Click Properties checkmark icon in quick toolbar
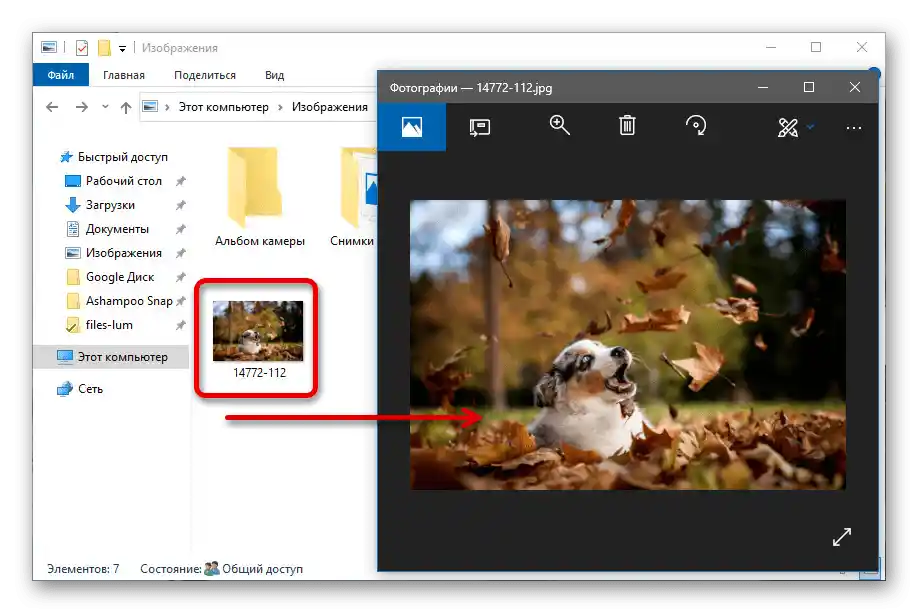Viewport: 918px width, 613px height. pyautogui.click(x=82, y=47)
